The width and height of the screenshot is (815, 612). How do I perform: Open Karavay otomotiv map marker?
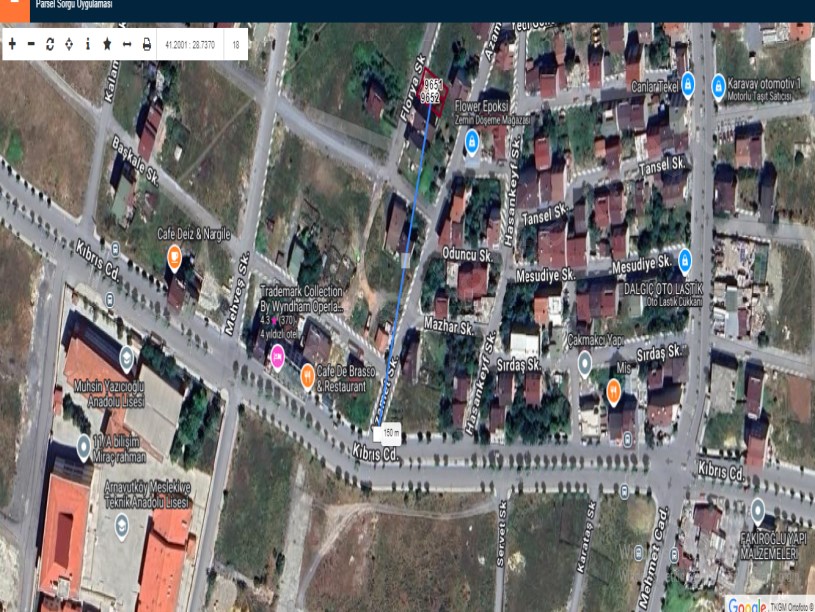coord(718,87)
